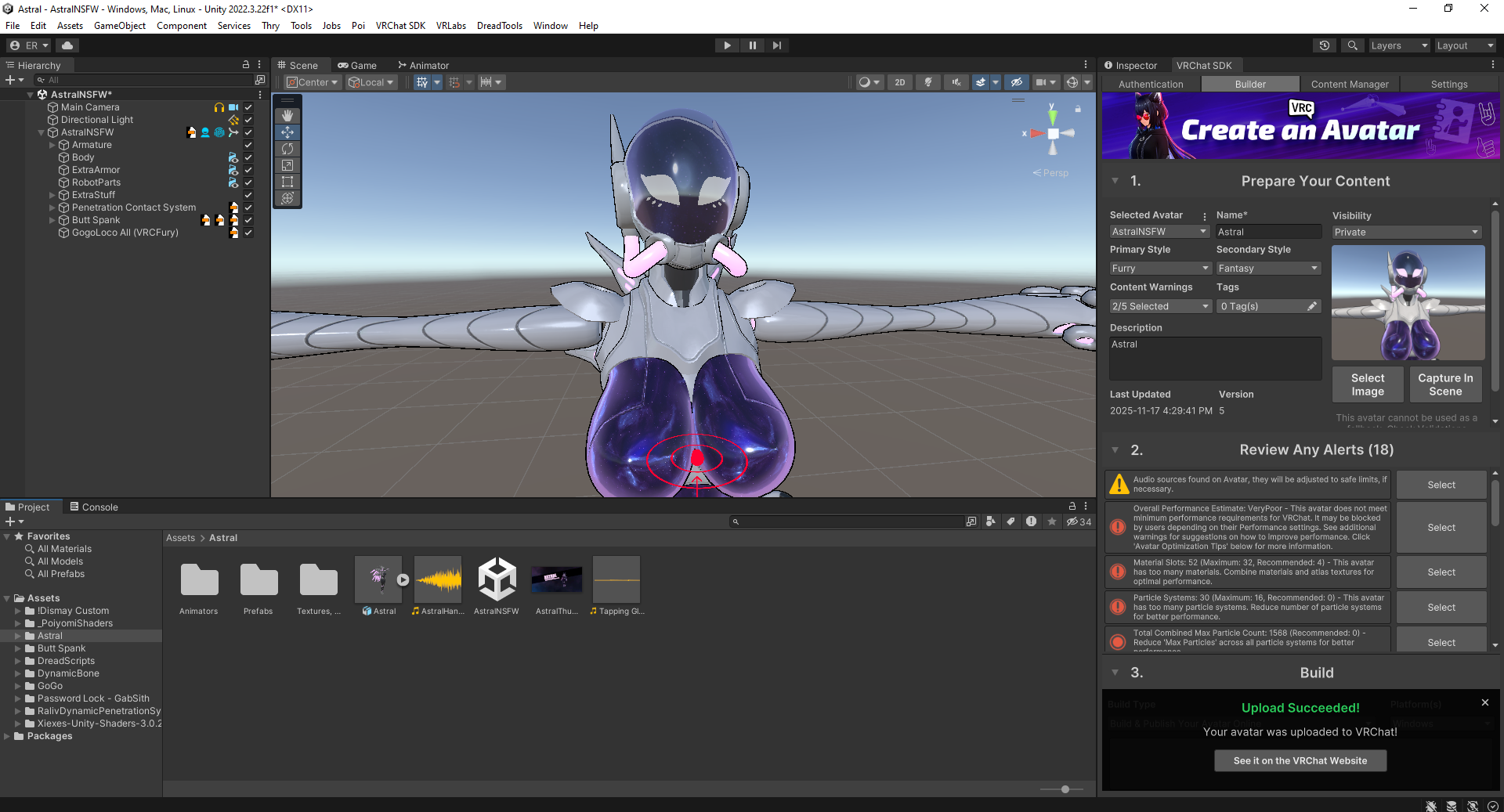Toggle the checkbox for Main Camera row

pos(248,107)
